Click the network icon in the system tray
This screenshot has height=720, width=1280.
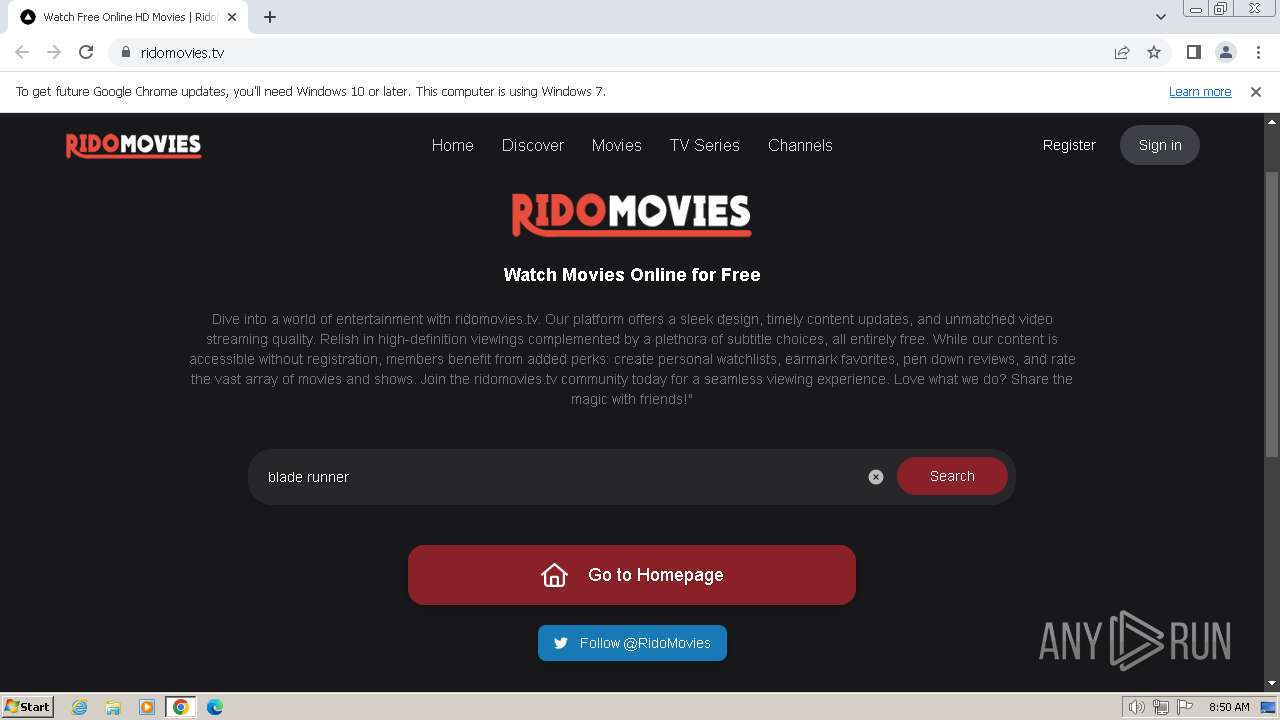click(x=1161, y=707)
